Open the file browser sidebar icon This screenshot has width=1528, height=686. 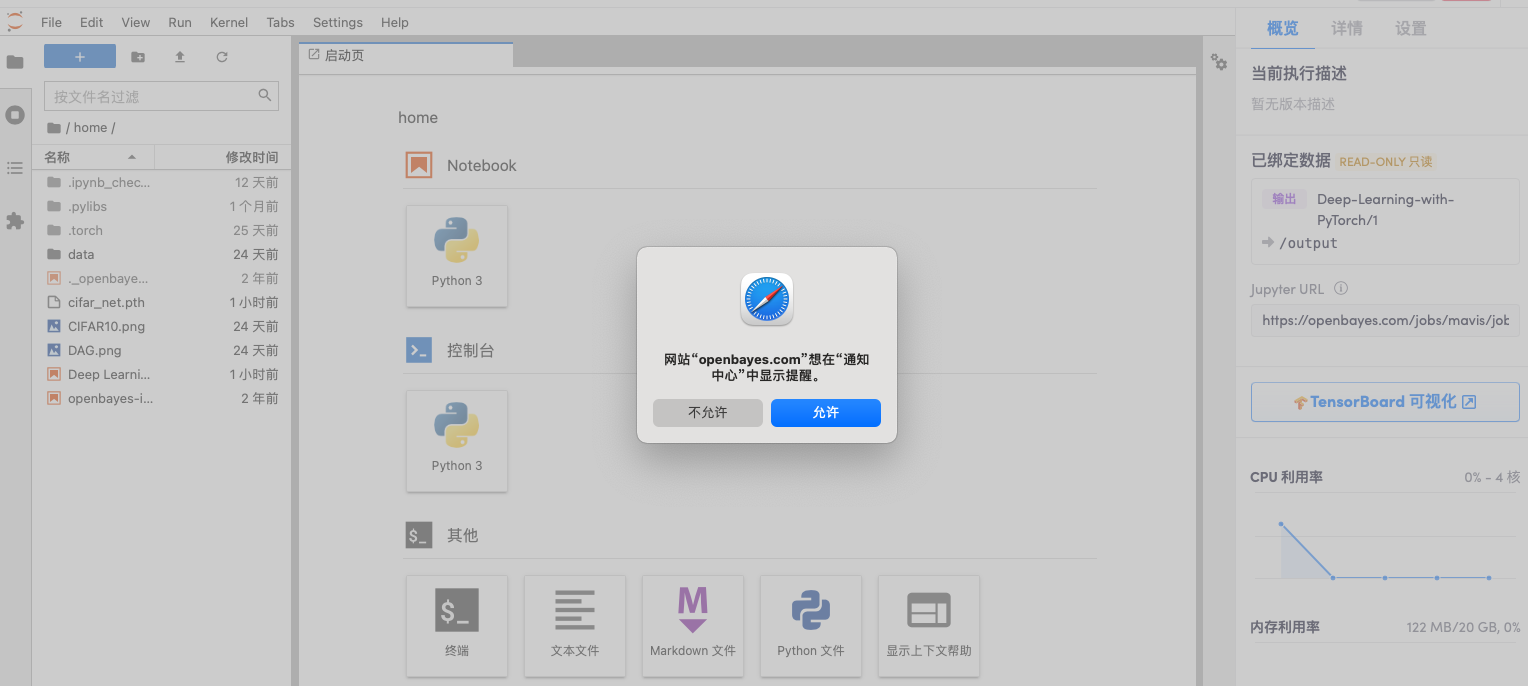[15, 62]
